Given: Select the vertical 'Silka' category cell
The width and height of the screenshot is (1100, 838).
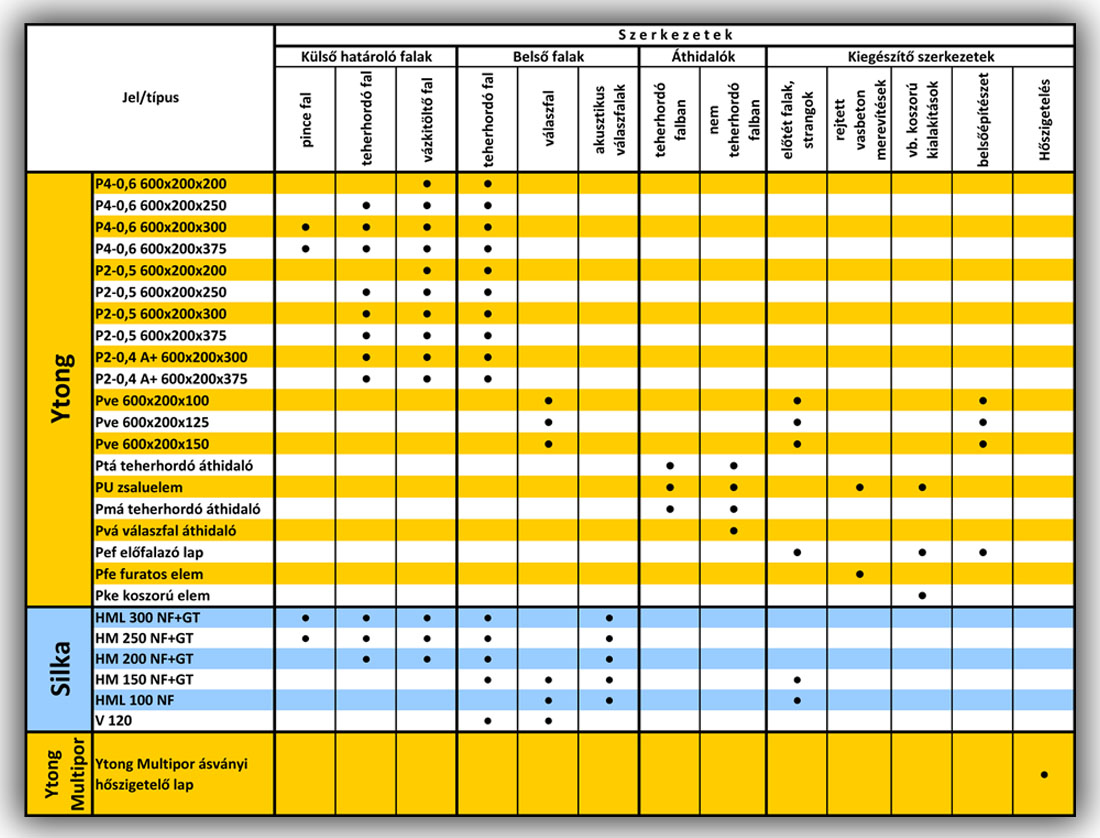Looking at the screenshot, I should point(59,668).
